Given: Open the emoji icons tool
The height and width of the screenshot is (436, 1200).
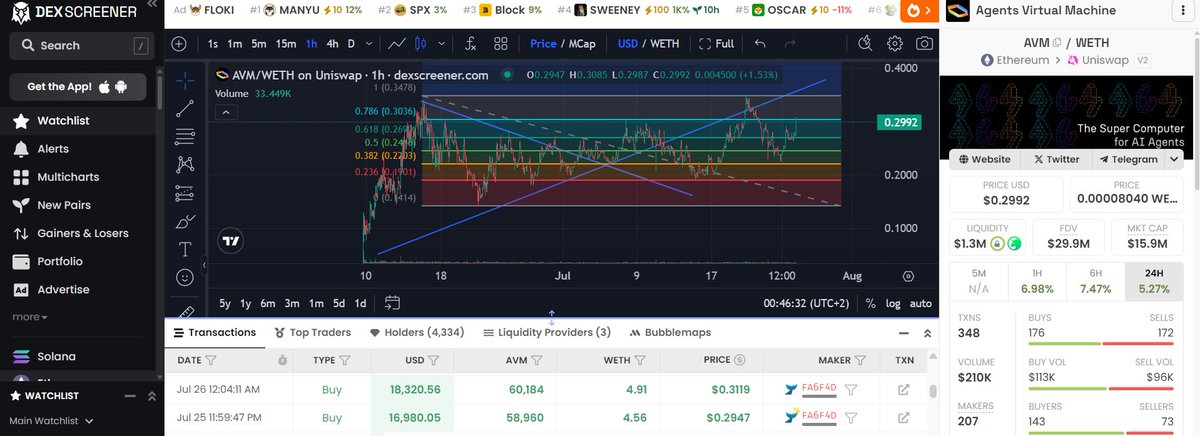Looking at the screenshot, I should (x=185, y=277).
